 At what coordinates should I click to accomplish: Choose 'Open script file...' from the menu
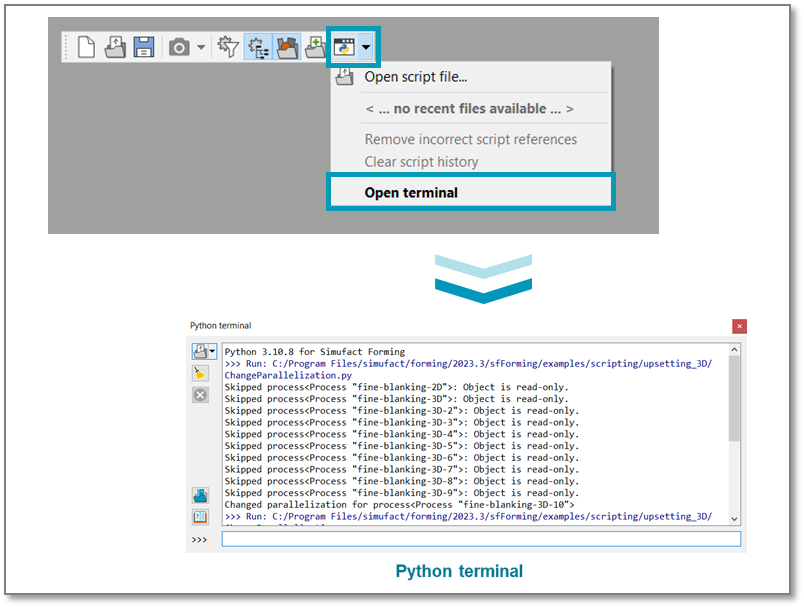tap(415, 77)
